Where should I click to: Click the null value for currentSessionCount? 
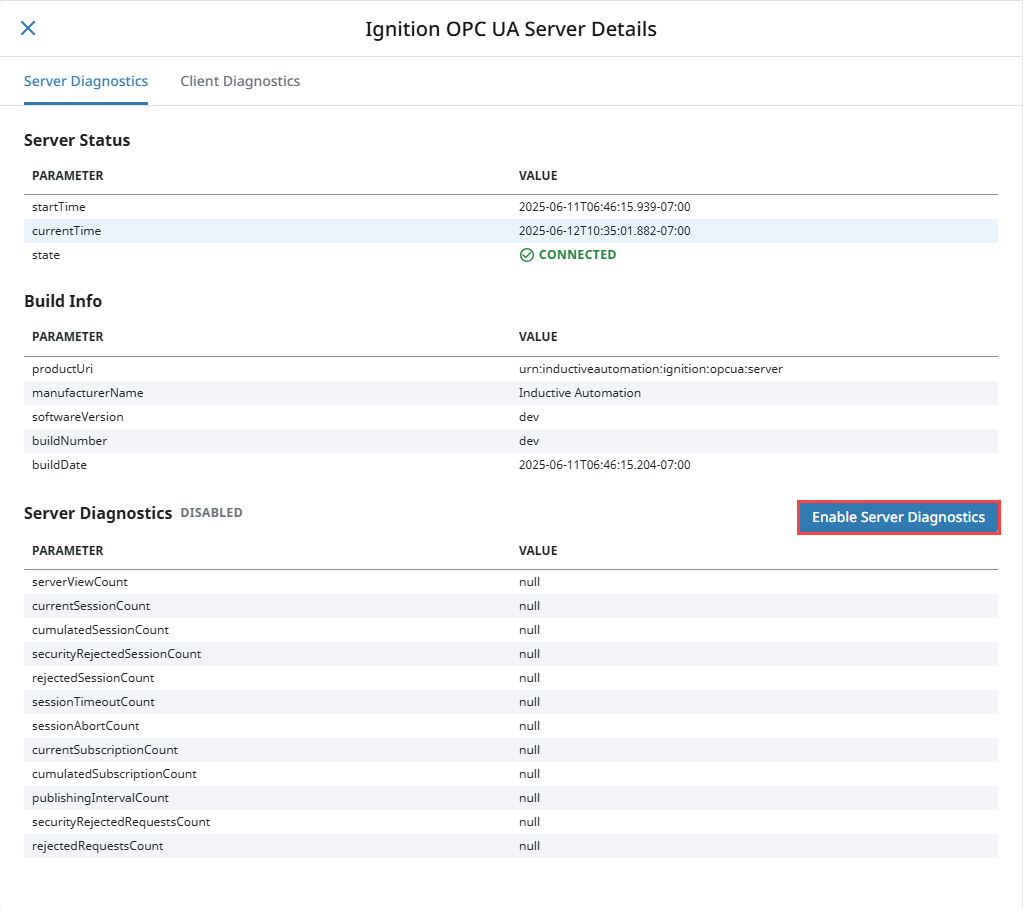point(529,606)
